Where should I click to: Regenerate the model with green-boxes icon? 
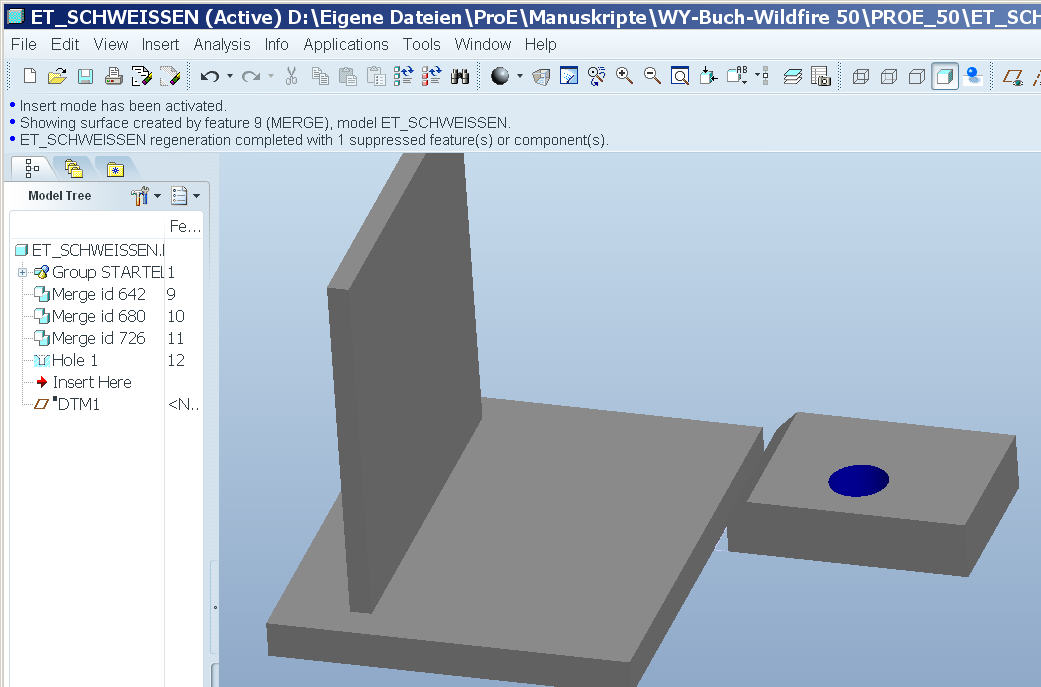(403, 76)
